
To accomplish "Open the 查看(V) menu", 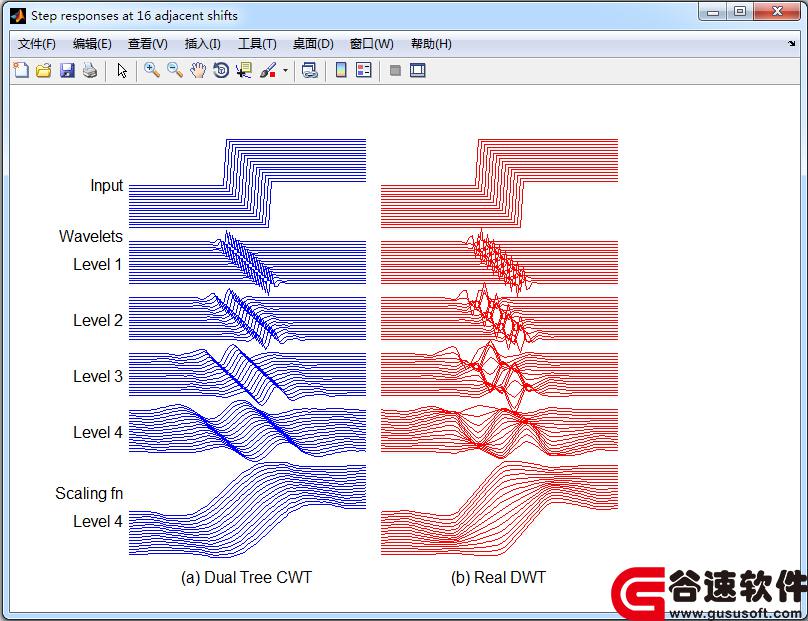I will pos(148,44).
